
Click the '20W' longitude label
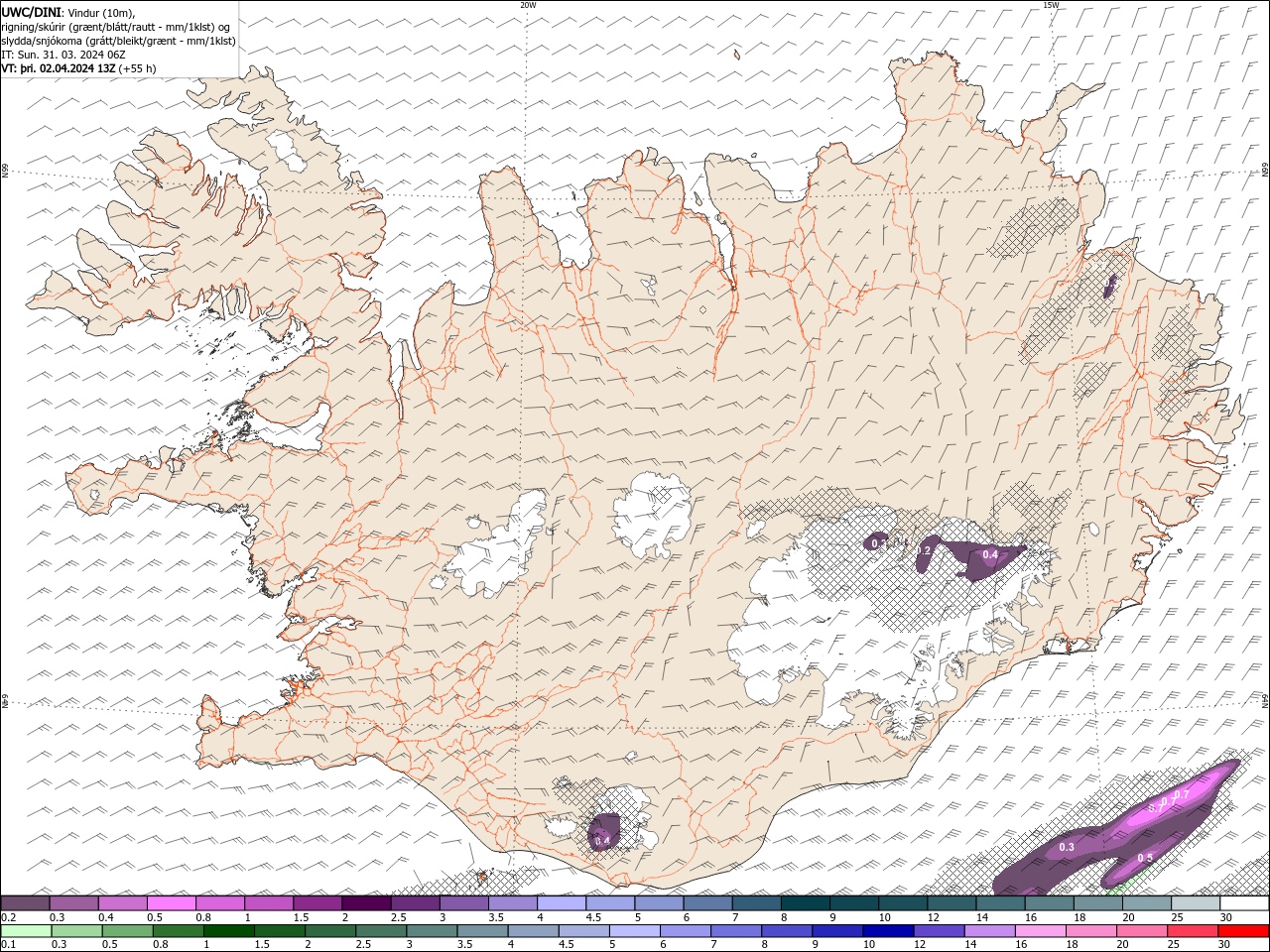coord(528,5)
